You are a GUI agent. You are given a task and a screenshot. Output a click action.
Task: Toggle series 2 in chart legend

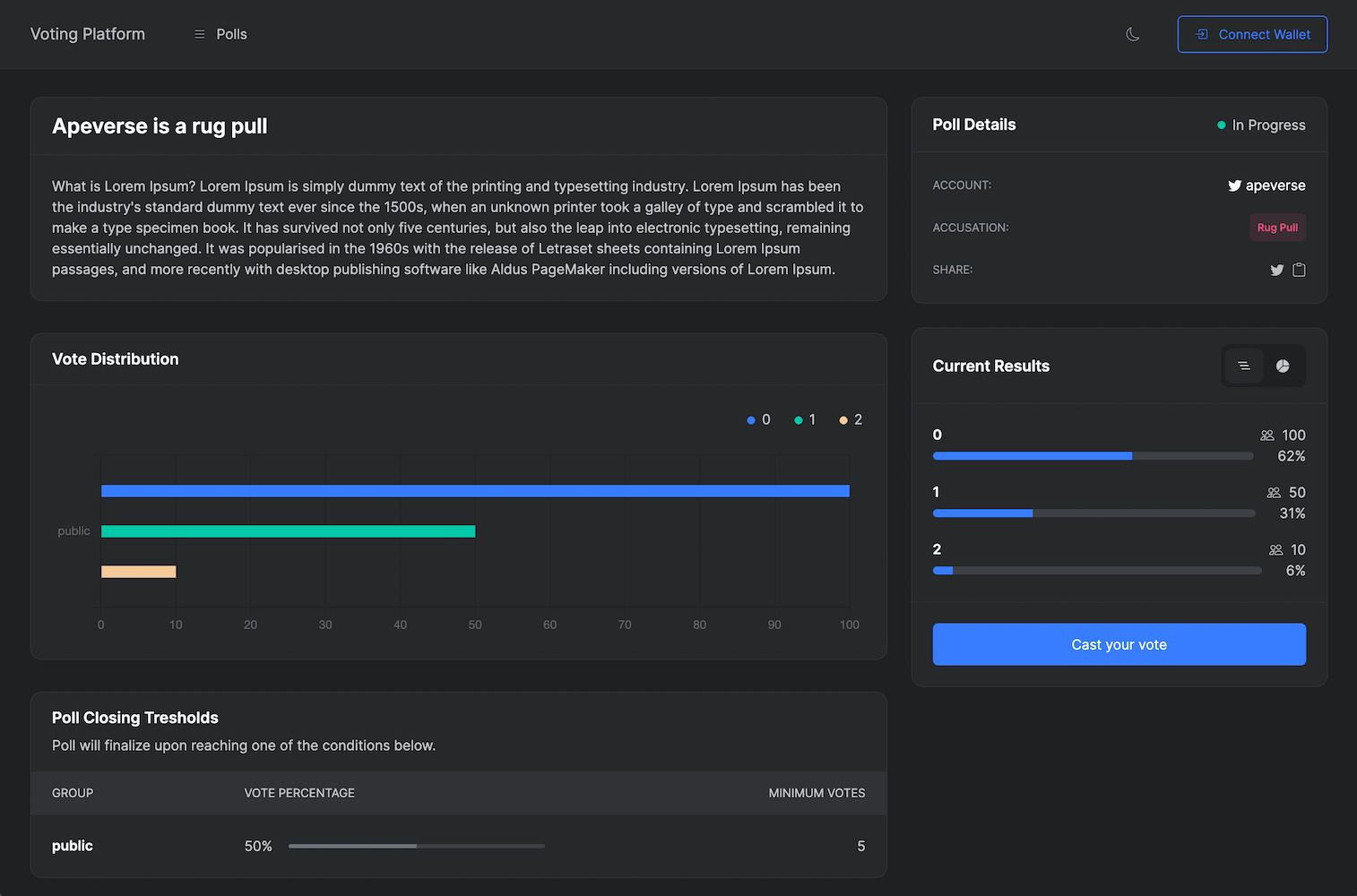851,419
